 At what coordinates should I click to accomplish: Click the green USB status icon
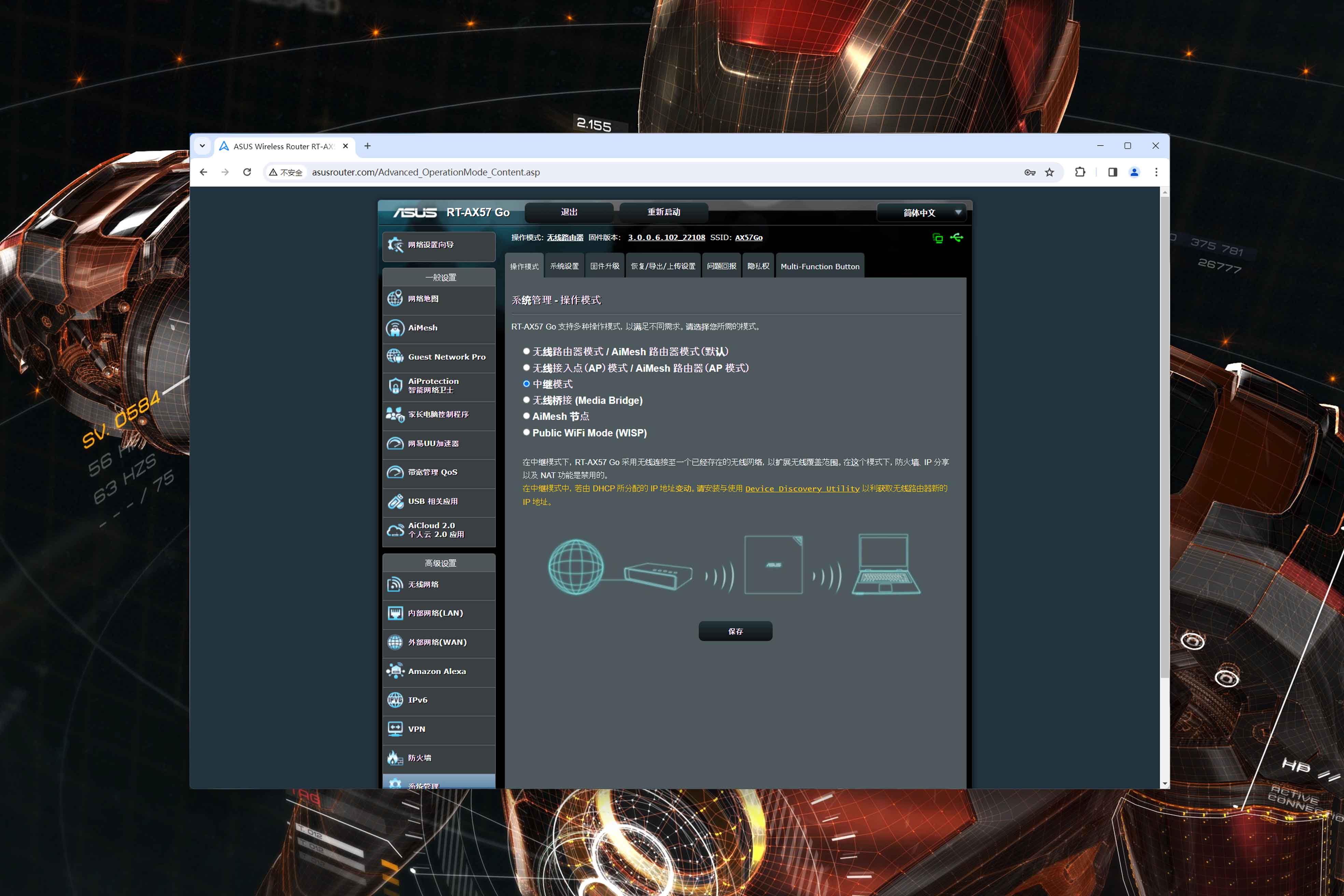click(956, 237)
